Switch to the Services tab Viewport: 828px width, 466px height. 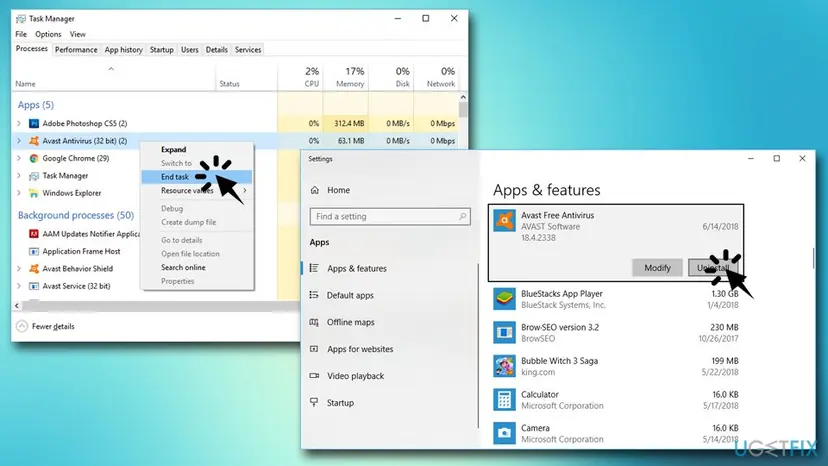tap(248, 49)
